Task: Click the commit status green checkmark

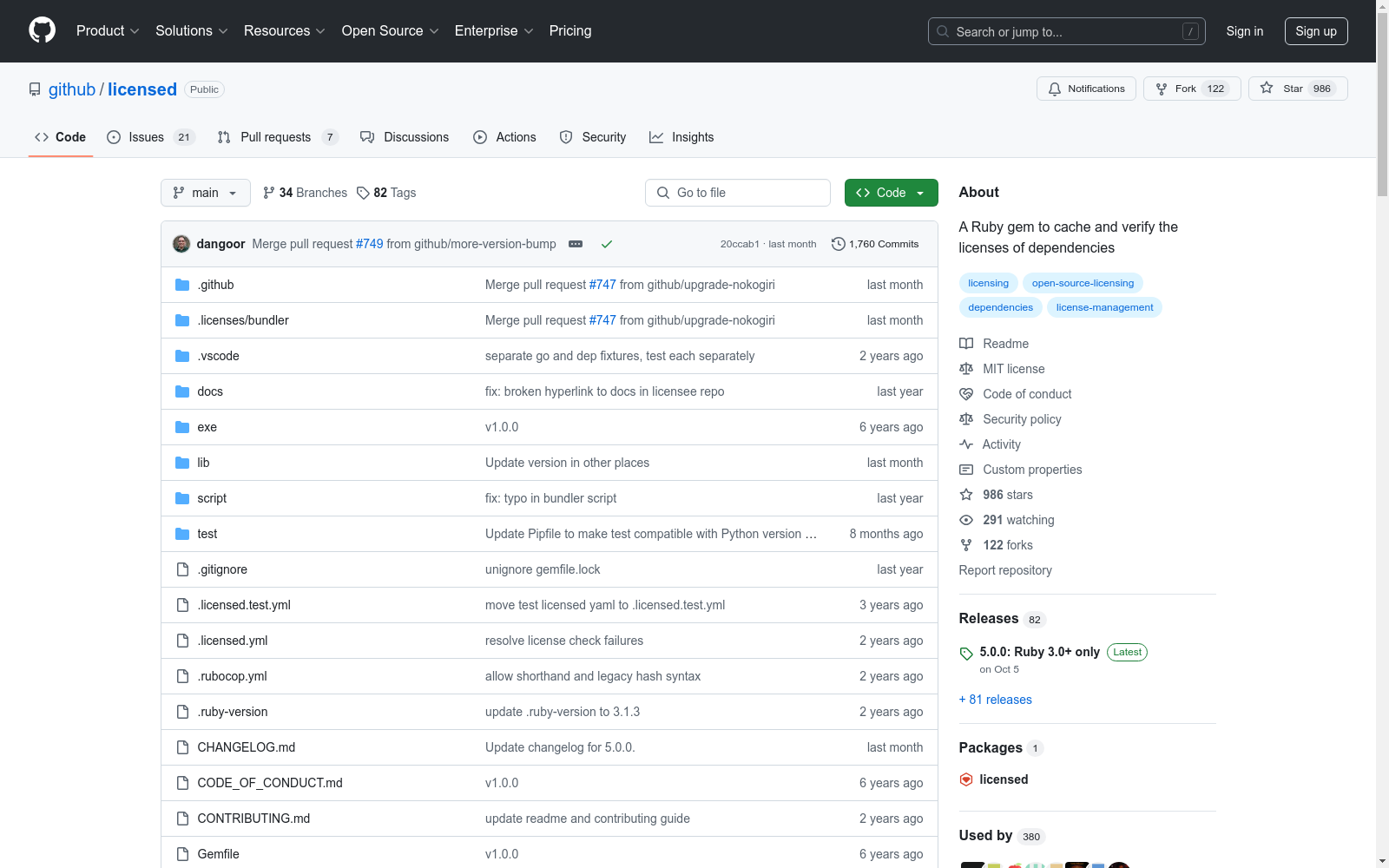Action: point(607,244)
